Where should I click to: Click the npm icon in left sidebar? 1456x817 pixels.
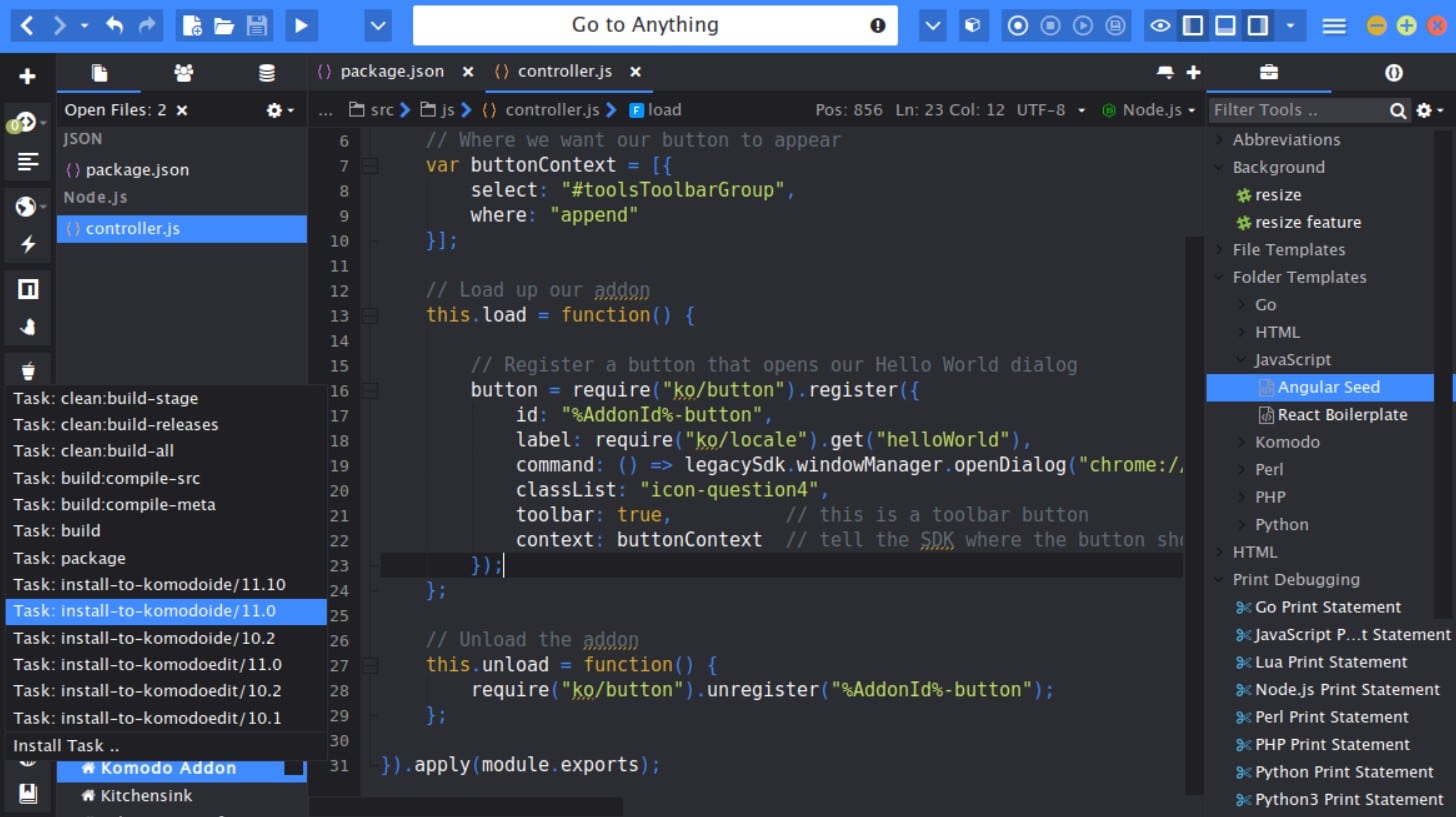tap(28, 290)
